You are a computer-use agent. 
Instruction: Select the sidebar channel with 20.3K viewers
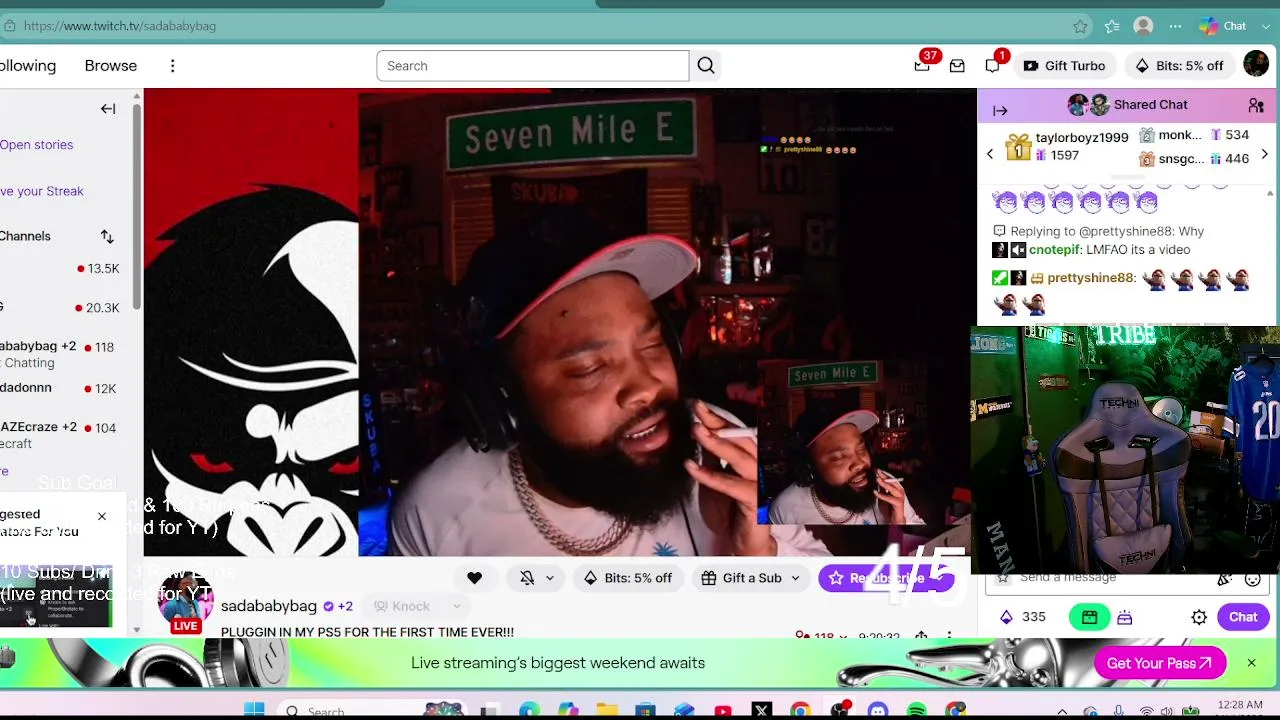[x=68, y=308]
